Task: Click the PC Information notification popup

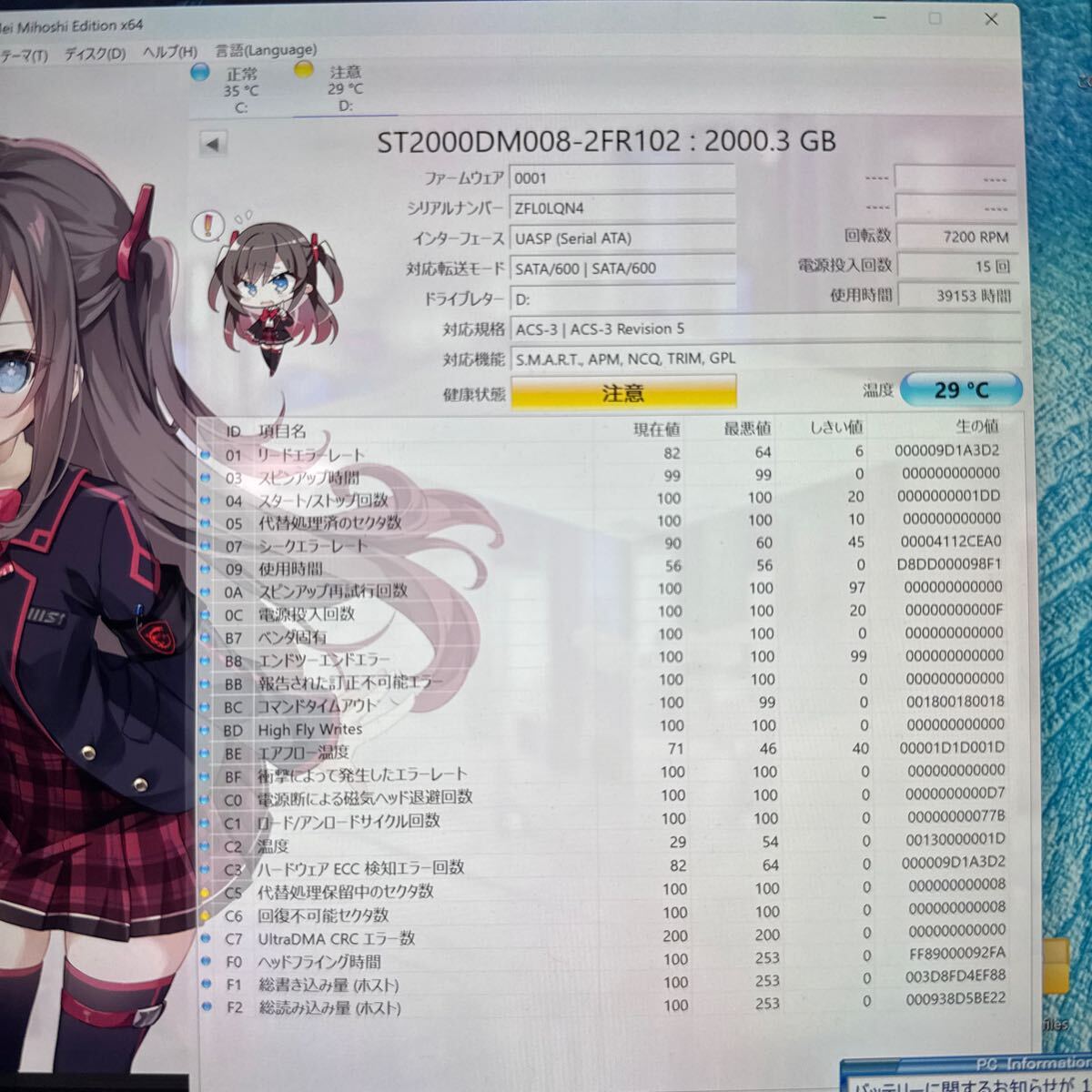Action: (x=966, y=1075)
